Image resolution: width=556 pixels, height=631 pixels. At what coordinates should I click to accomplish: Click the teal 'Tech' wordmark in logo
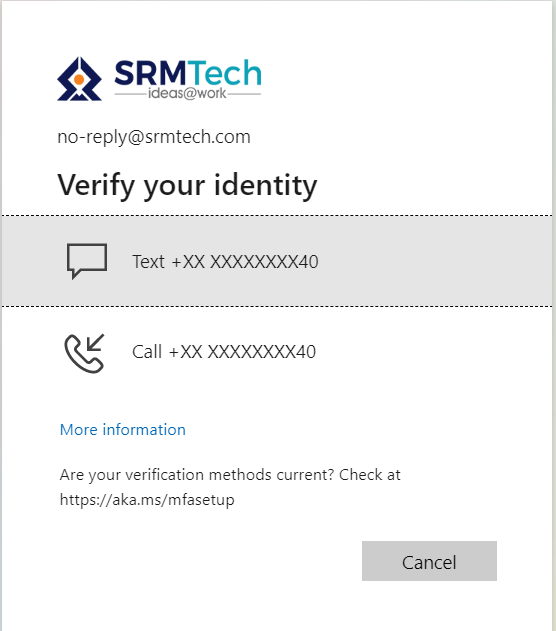[x=224, y=73]
